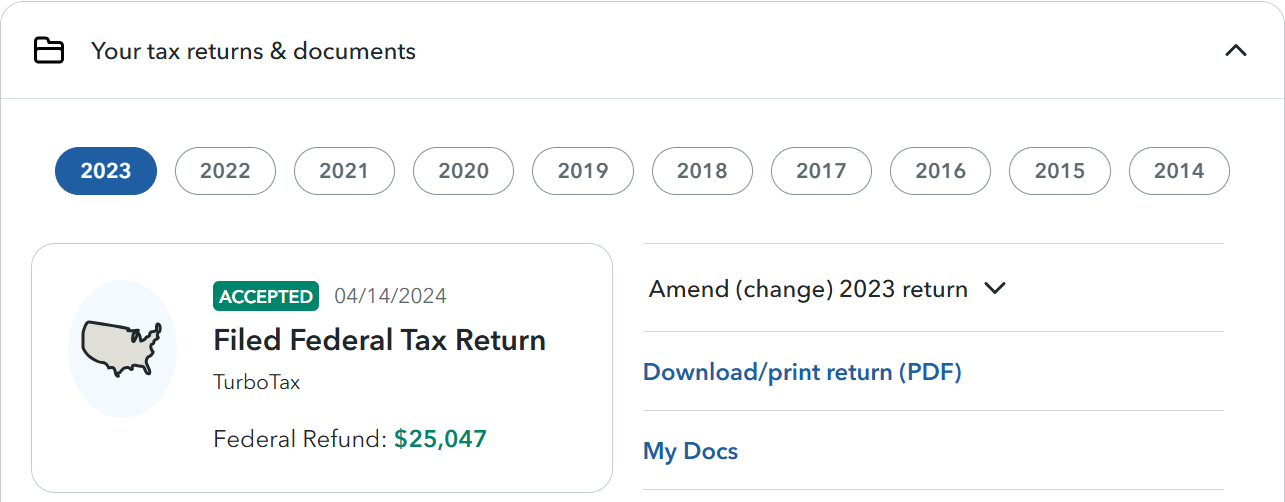Go to the 2015 tax year
This screenshot has width=1285, height=502.
1060,171
